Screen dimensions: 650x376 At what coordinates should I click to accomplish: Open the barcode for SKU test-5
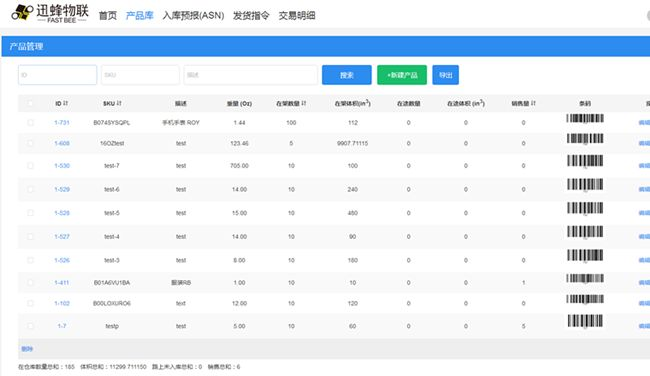click(585, 209)
